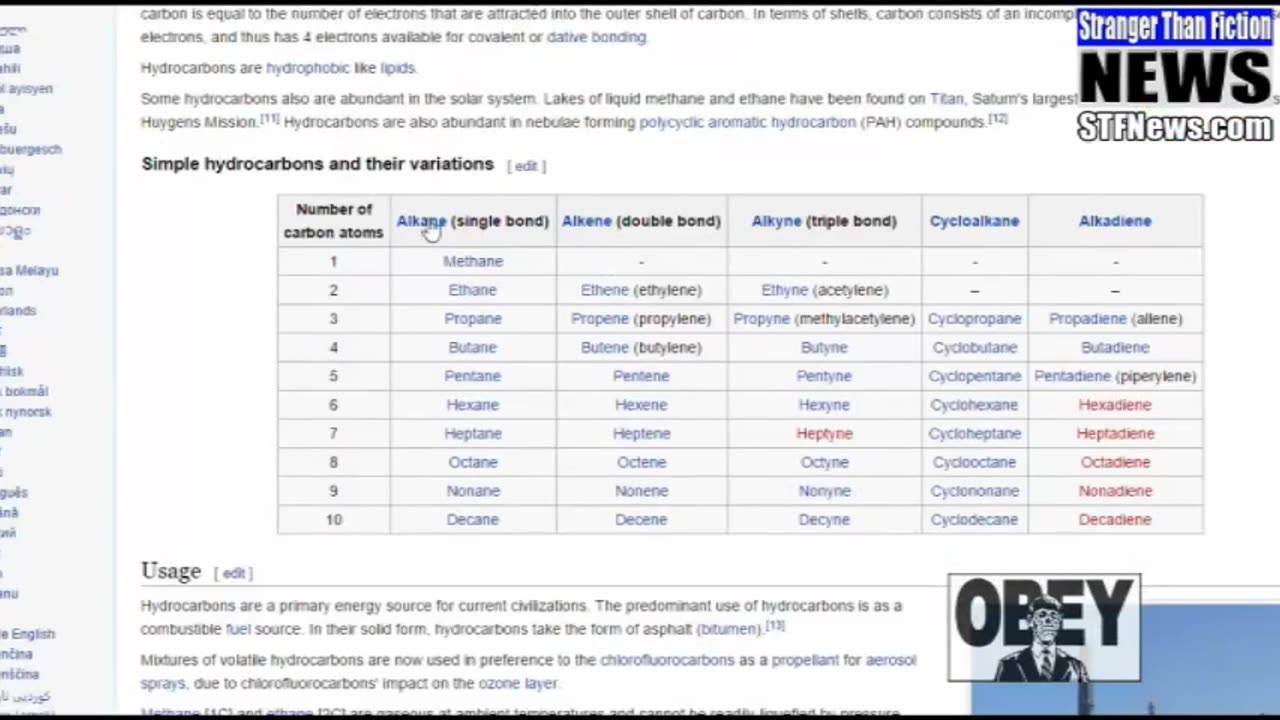Select the Cyclooctane link
This screenshot has height=720, width=1280.
975,463
